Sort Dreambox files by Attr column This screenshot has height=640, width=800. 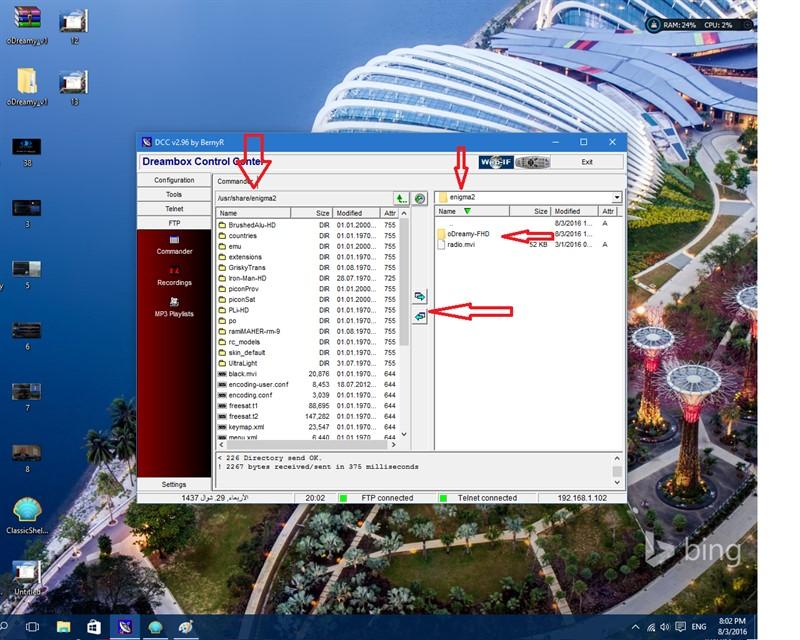point(390,213)
